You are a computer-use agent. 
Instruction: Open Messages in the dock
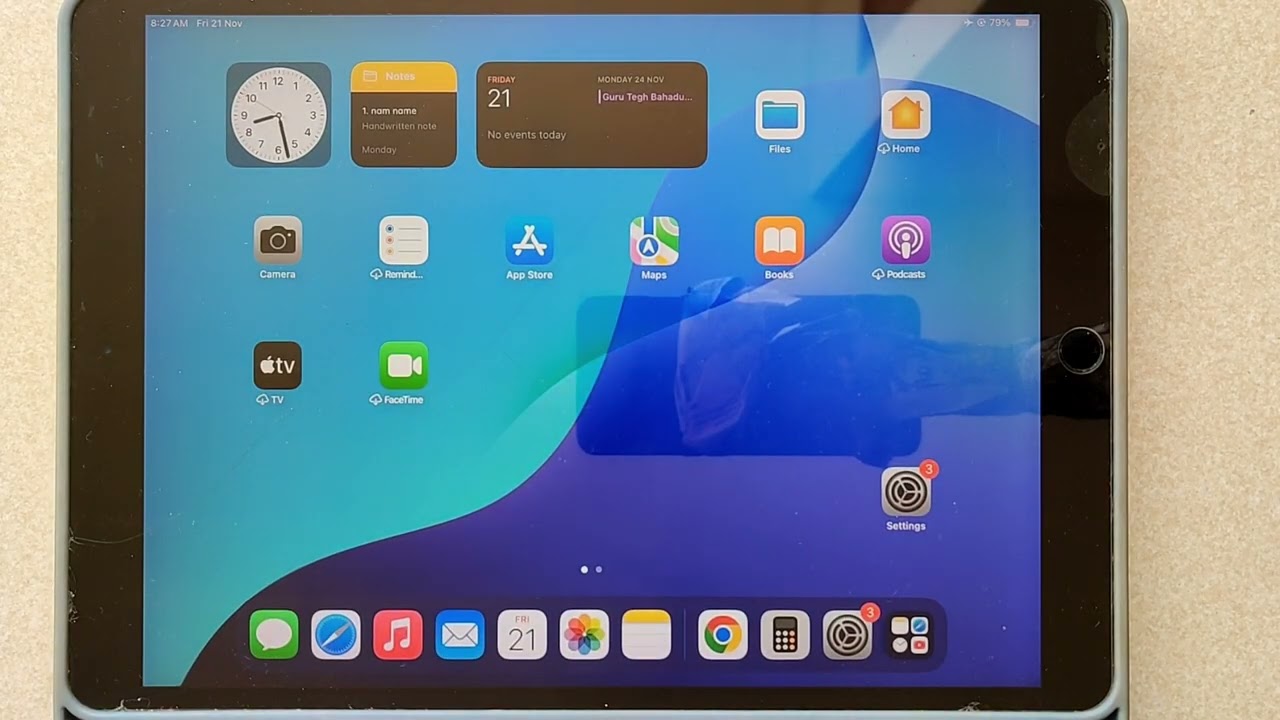tap(274, 635)
